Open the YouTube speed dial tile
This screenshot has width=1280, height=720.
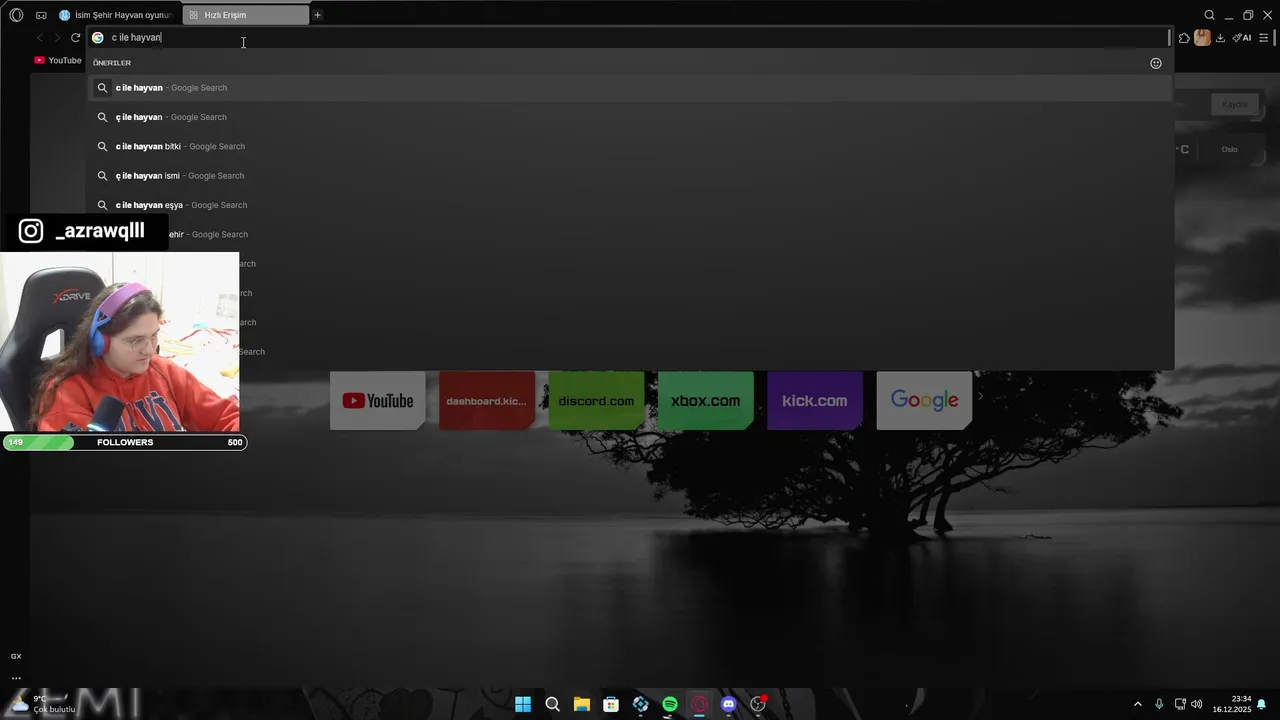[377, 401]
